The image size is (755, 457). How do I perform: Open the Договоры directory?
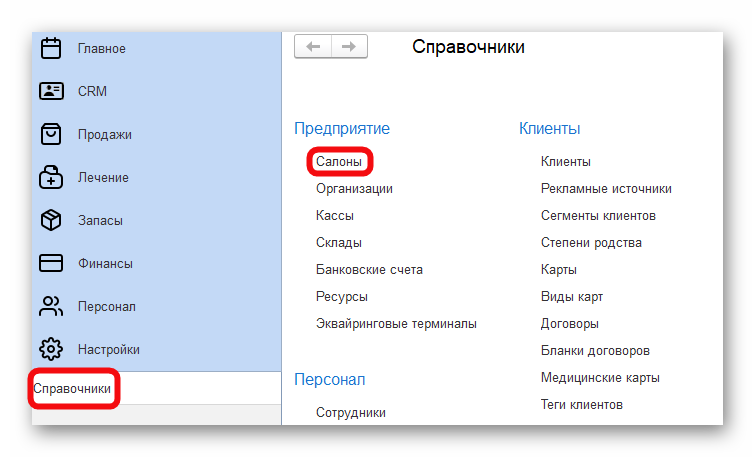[570, 324]
